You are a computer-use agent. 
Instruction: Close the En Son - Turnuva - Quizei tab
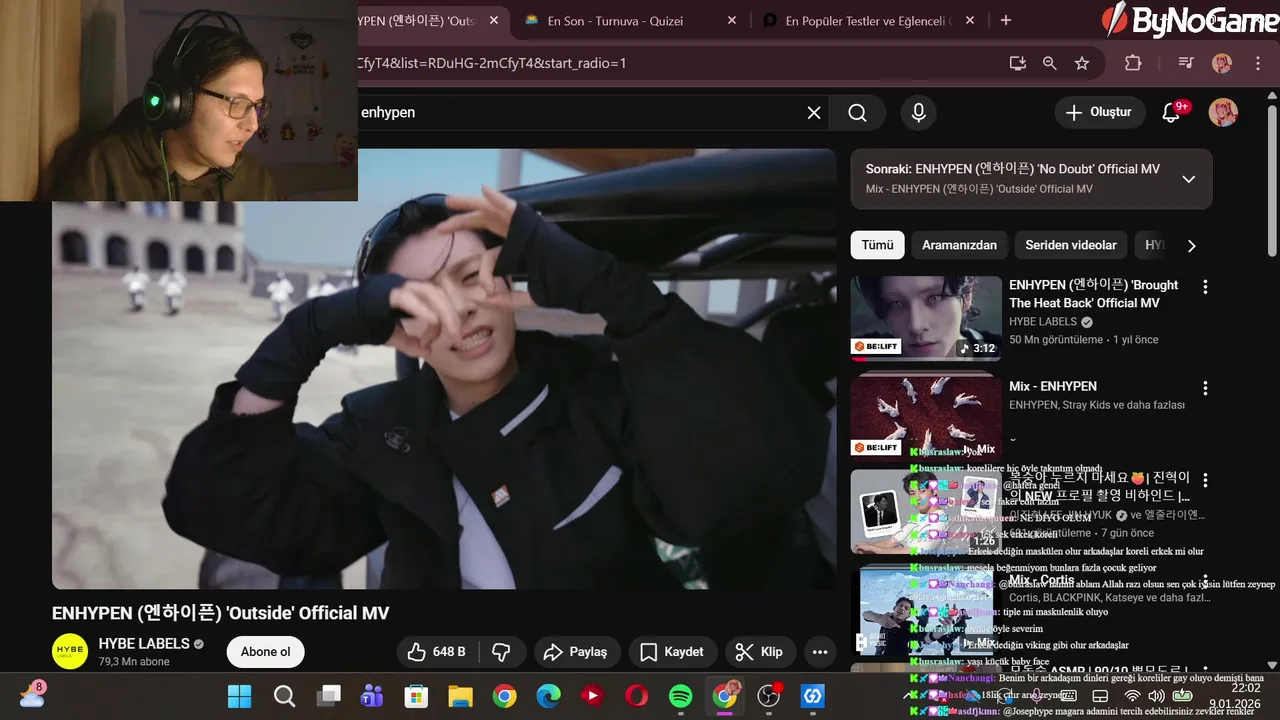pos(732,20)
